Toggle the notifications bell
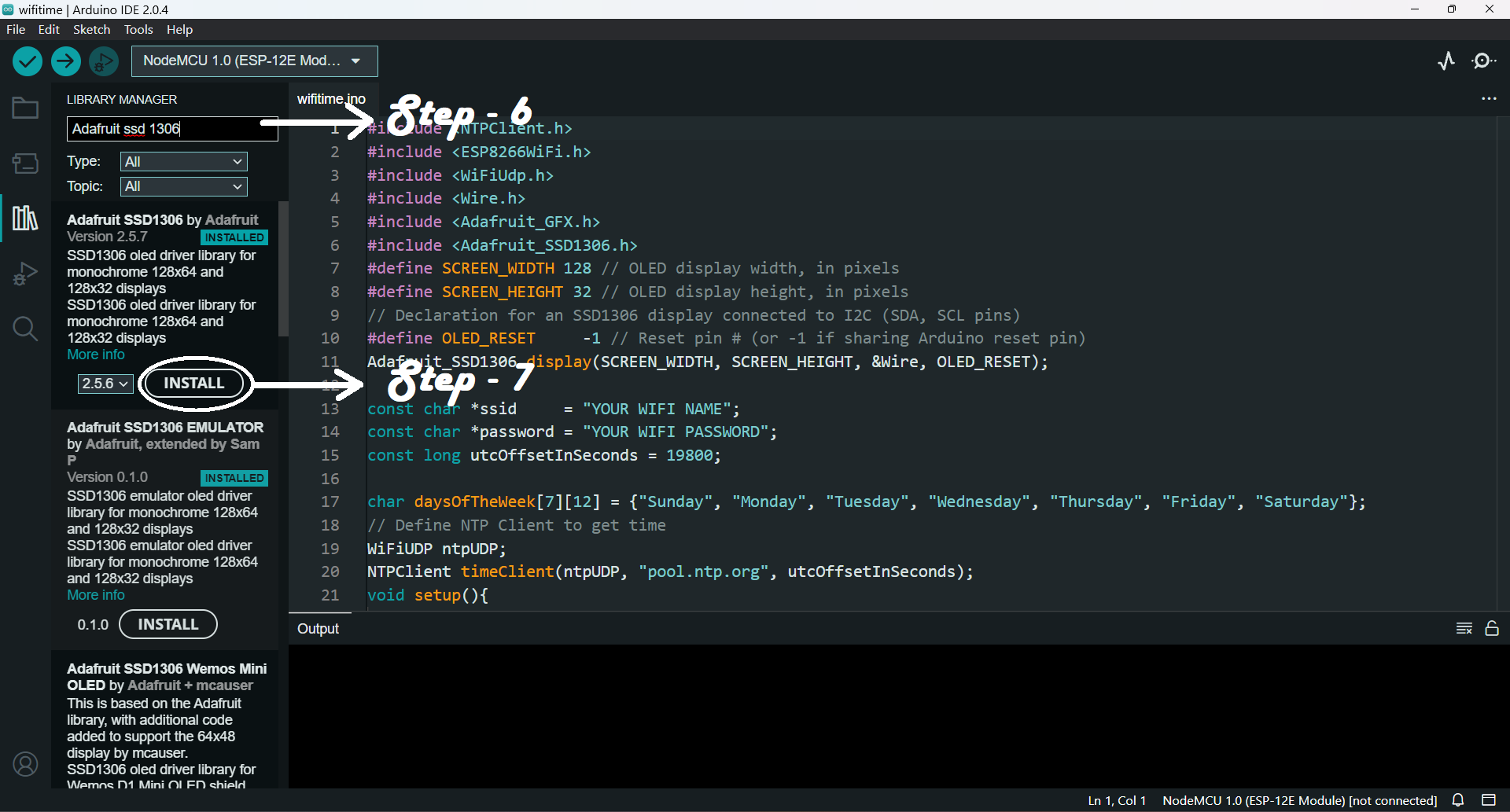This screenshot has width=1510, height=812. (x=1457, y=799)
